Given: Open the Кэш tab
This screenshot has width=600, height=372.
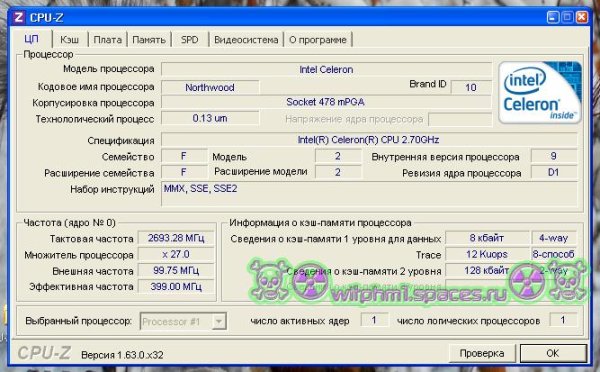Looking at the screenshot, I should click(x=70, y=39).
